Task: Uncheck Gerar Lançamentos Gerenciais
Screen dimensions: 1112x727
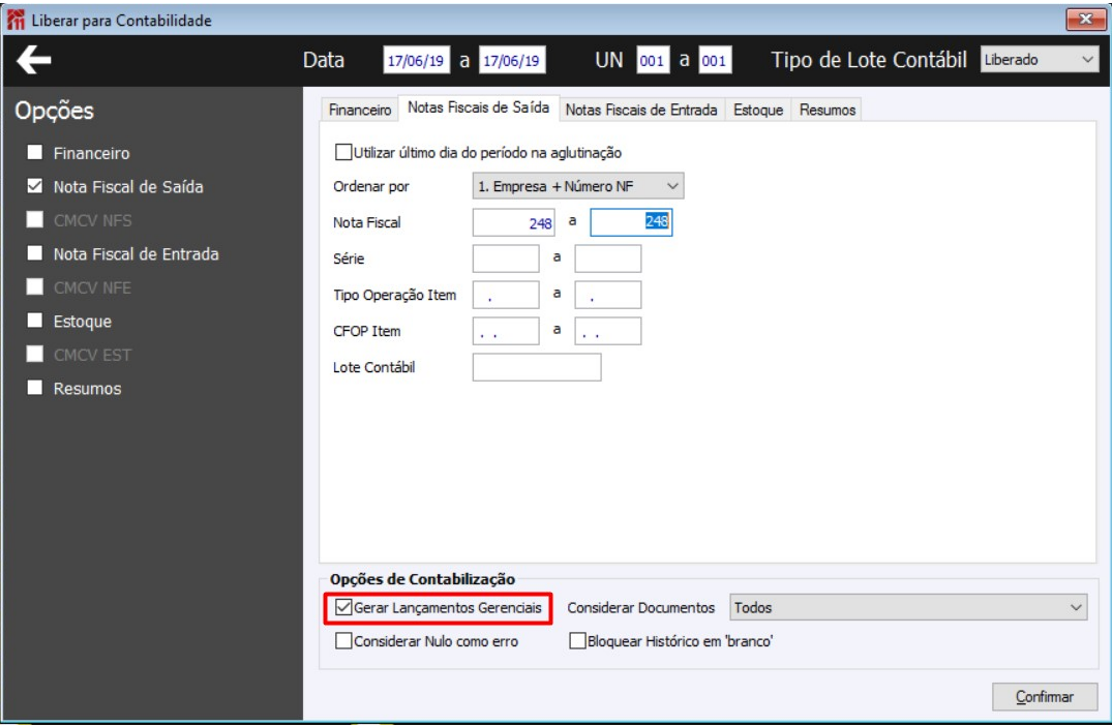Action: 343,608
